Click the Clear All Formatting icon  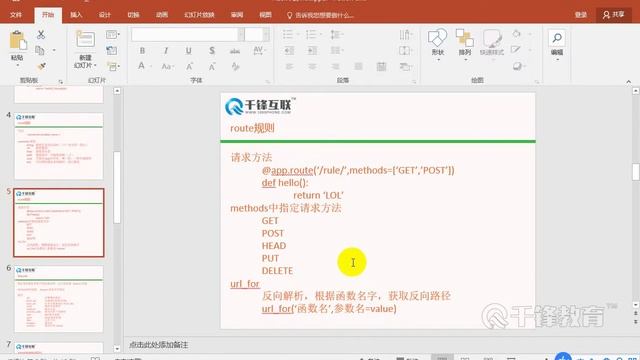click(x=236, y=66)
